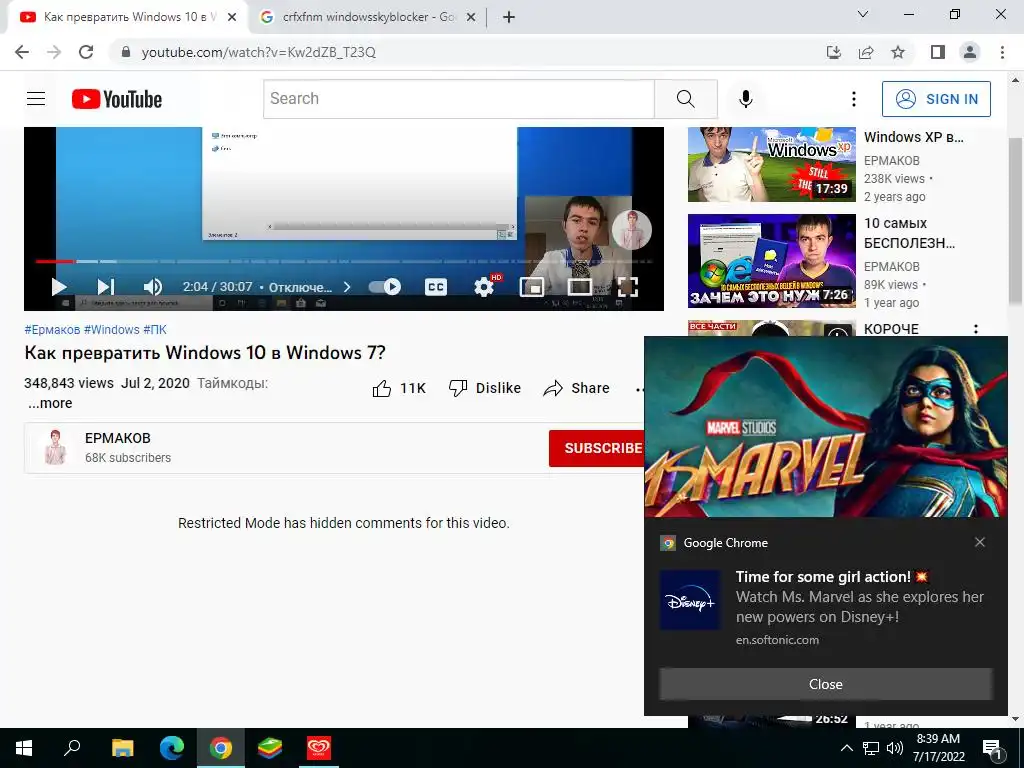Dismiss notification with X icon
This screenshot has width=1024, height=768.
pos(980,542)
